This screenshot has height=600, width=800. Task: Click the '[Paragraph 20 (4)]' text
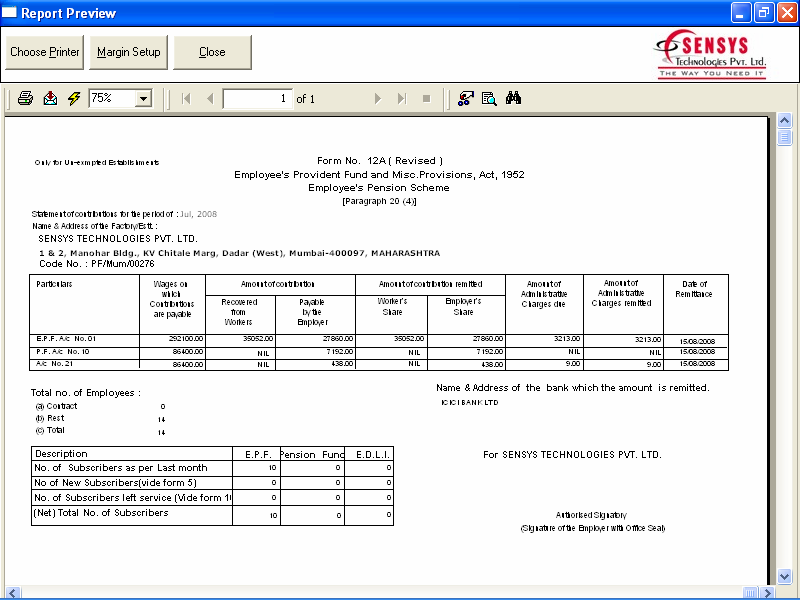[379, 201]
